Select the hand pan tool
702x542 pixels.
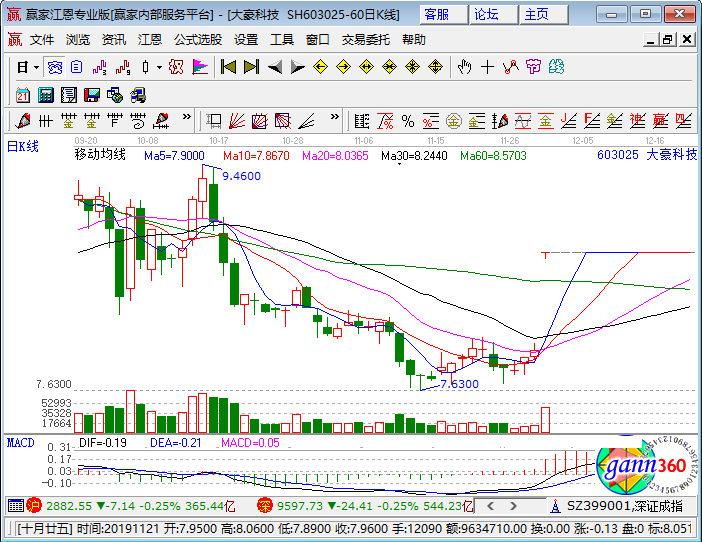pyautogui.click(x=464, y=67)
